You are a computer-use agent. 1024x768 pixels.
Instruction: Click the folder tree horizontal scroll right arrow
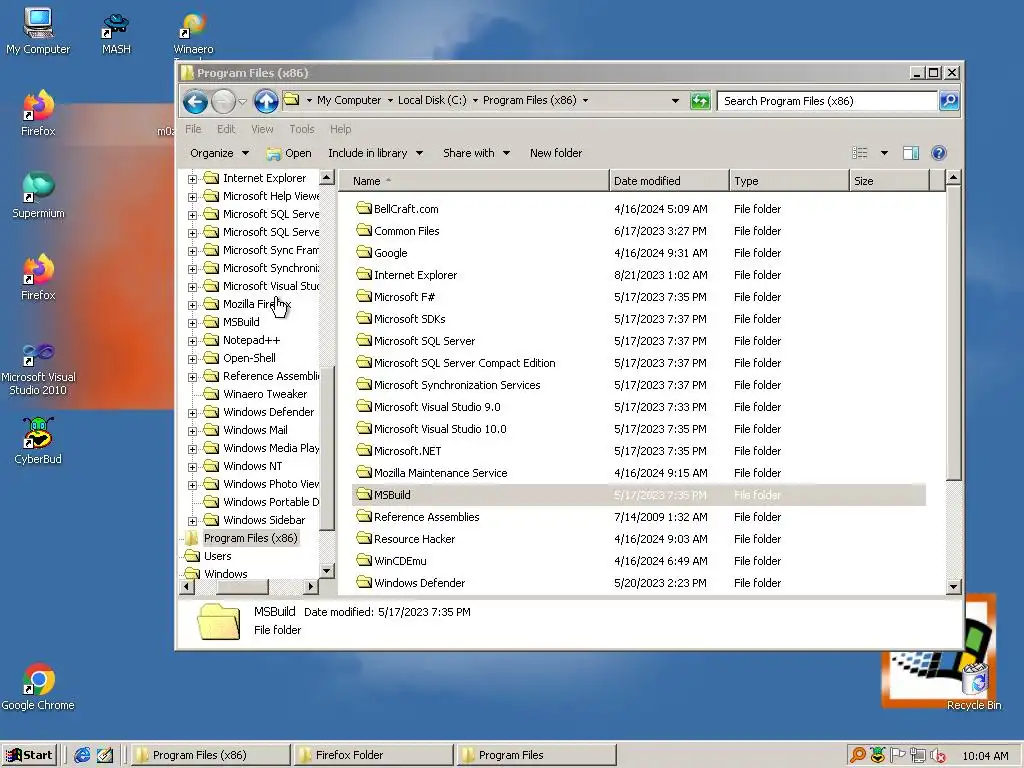point(311,586)
